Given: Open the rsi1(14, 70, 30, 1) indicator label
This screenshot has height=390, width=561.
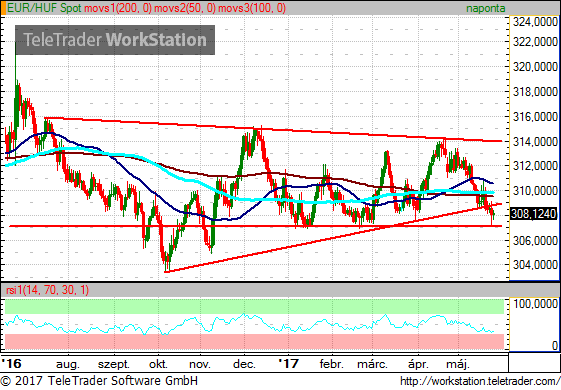Looking at the screenshot, I should (x=48, y=290).
